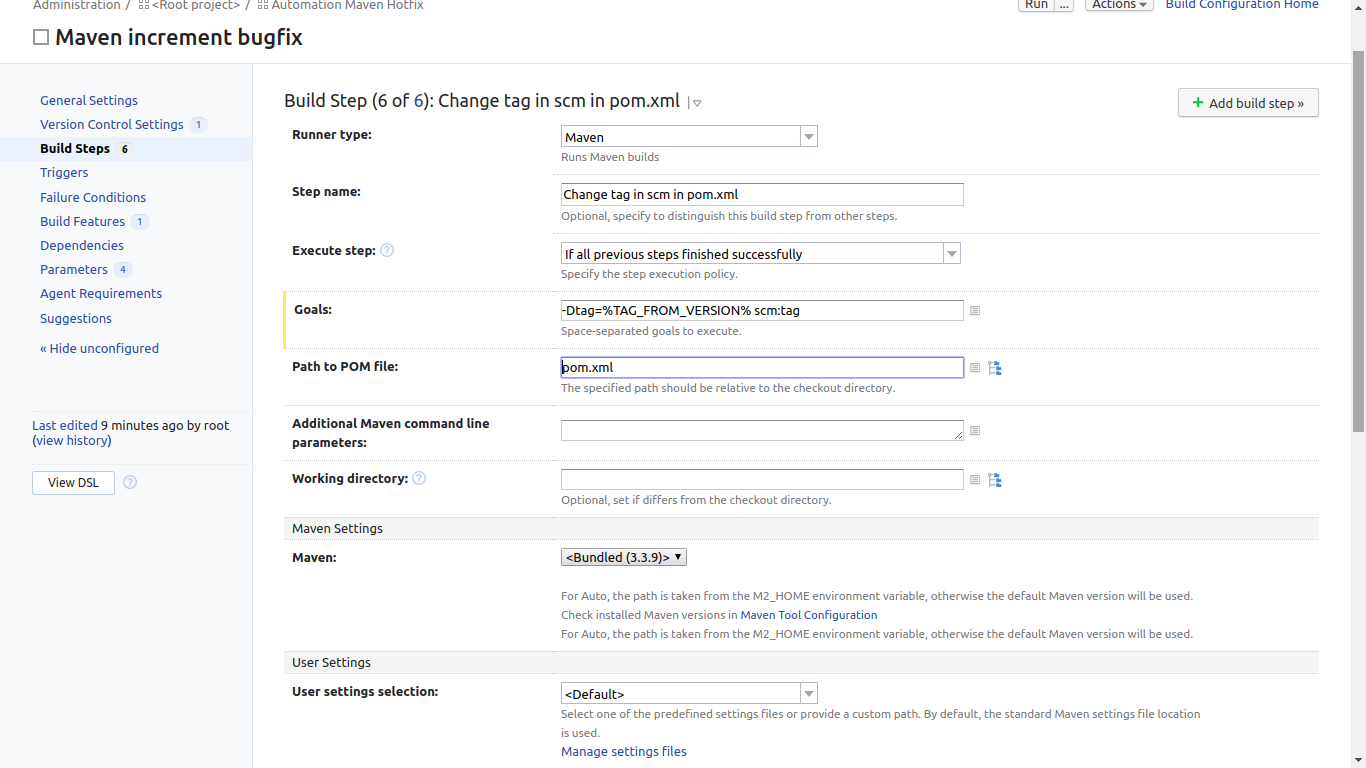Open Last edited link
1366x768 pixels.
[65, 425]
